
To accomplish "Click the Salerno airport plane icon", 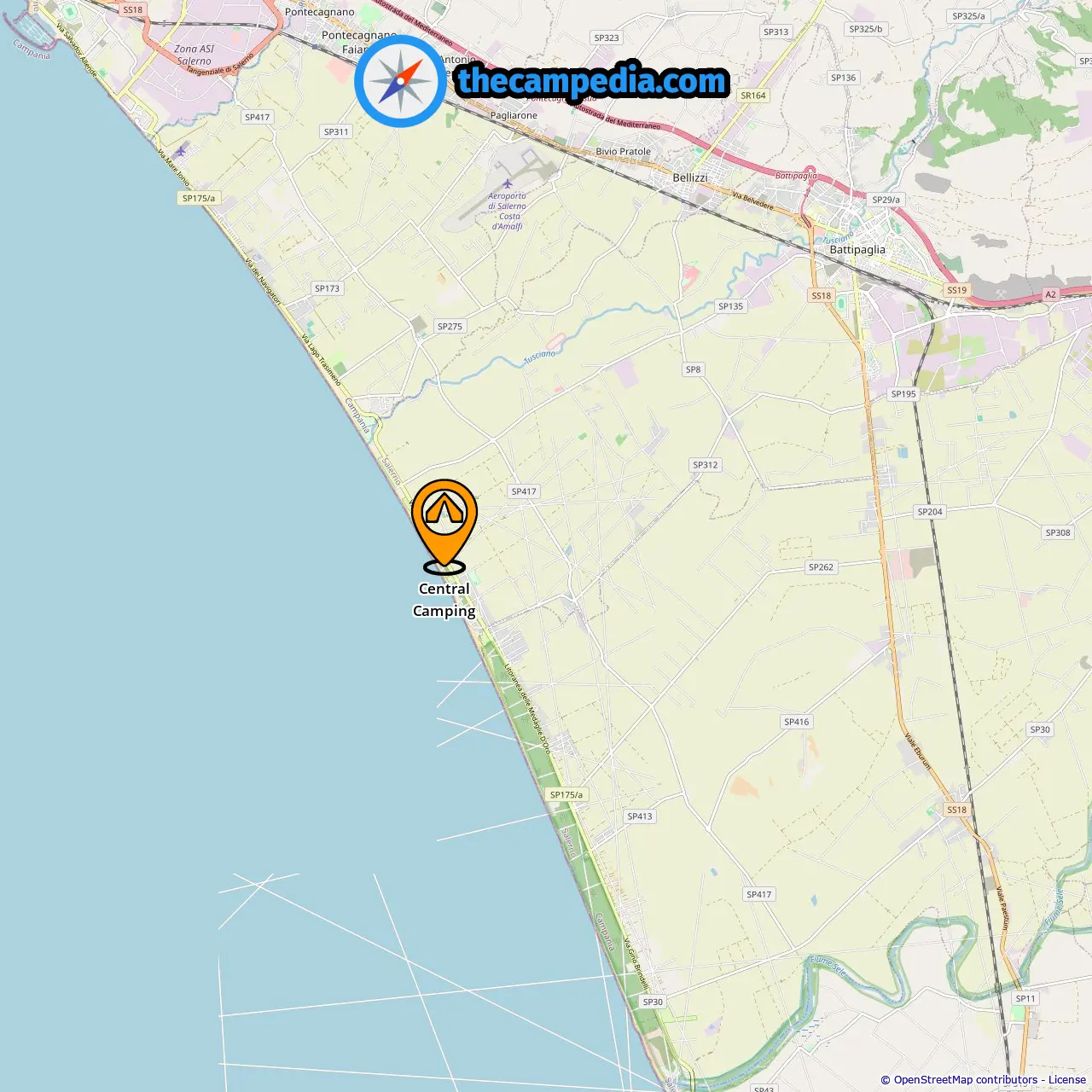I will coord(508,183).
